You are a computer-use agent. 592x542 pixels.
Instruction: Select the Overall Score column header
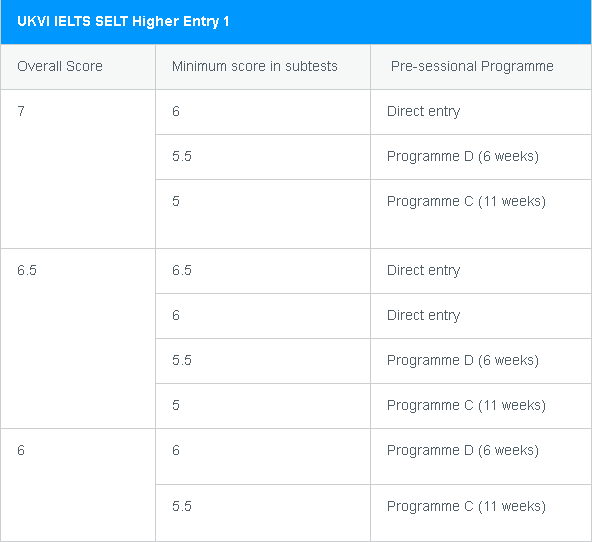[x=60, y=66]
